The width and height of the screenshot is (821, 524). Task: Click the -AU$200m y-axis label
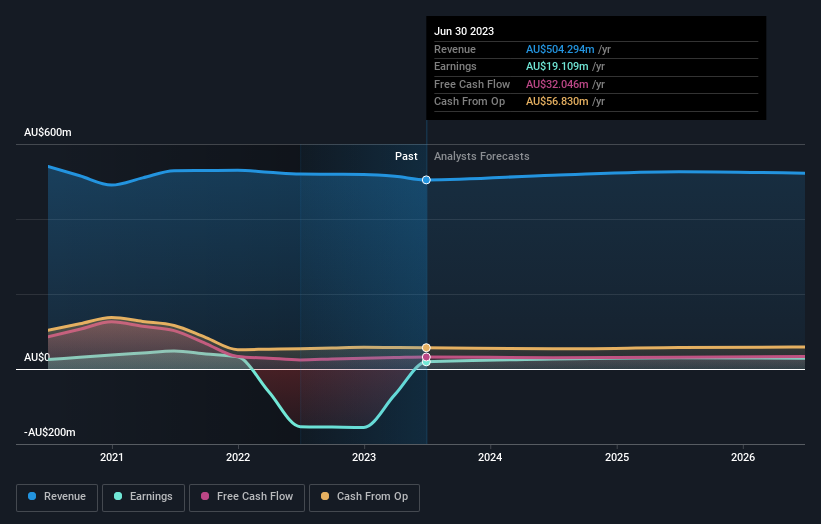[x=50, y=432]
